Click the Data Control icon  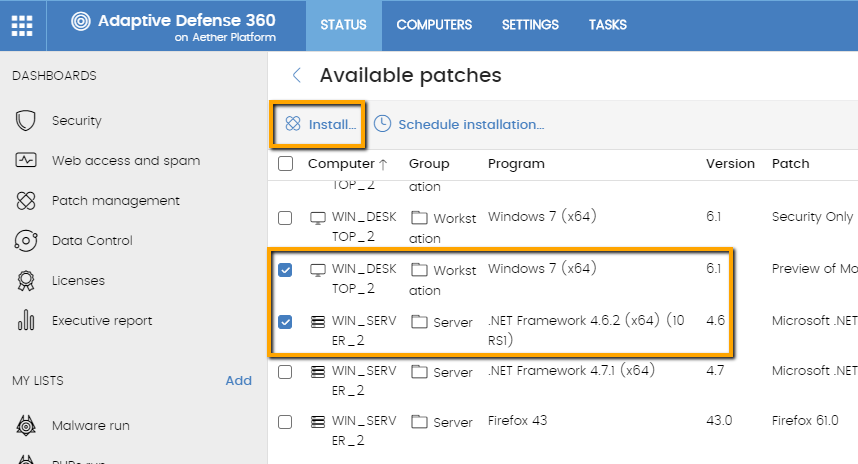click(x=26, y=241)
